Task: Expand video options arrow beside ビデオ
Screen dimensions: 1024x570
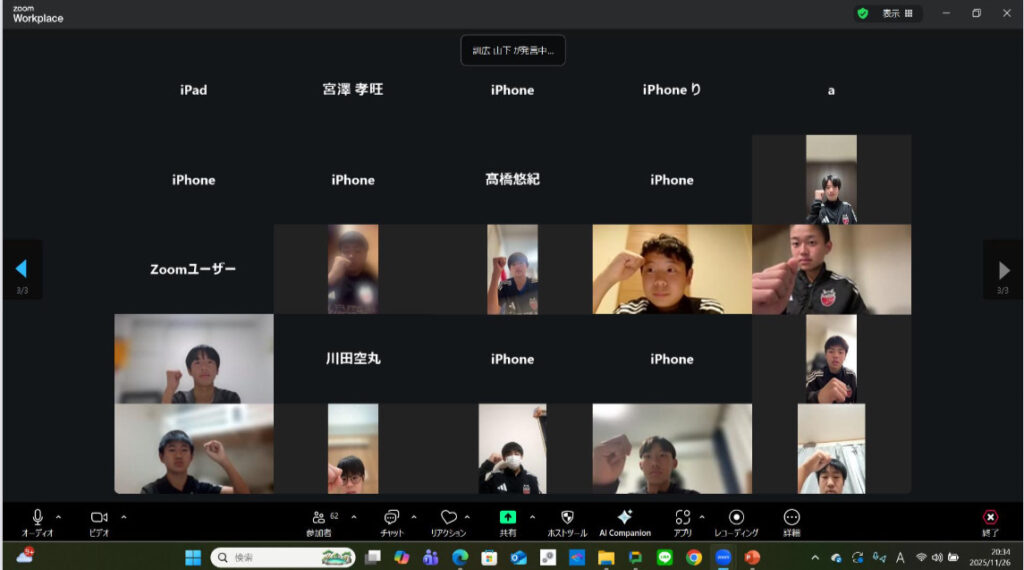Action: (124, 517)
